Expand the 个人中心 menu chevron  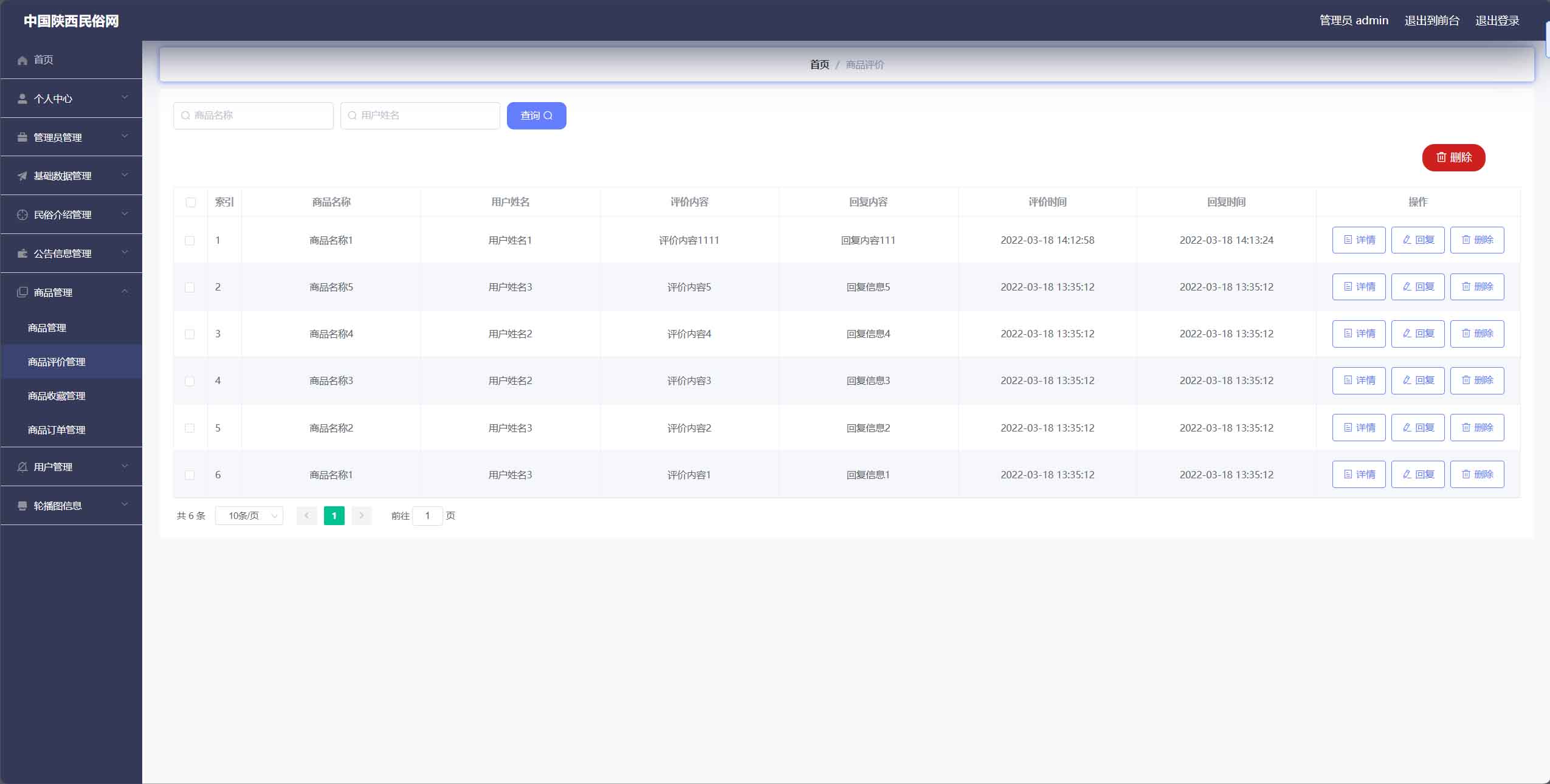(125, 97)
